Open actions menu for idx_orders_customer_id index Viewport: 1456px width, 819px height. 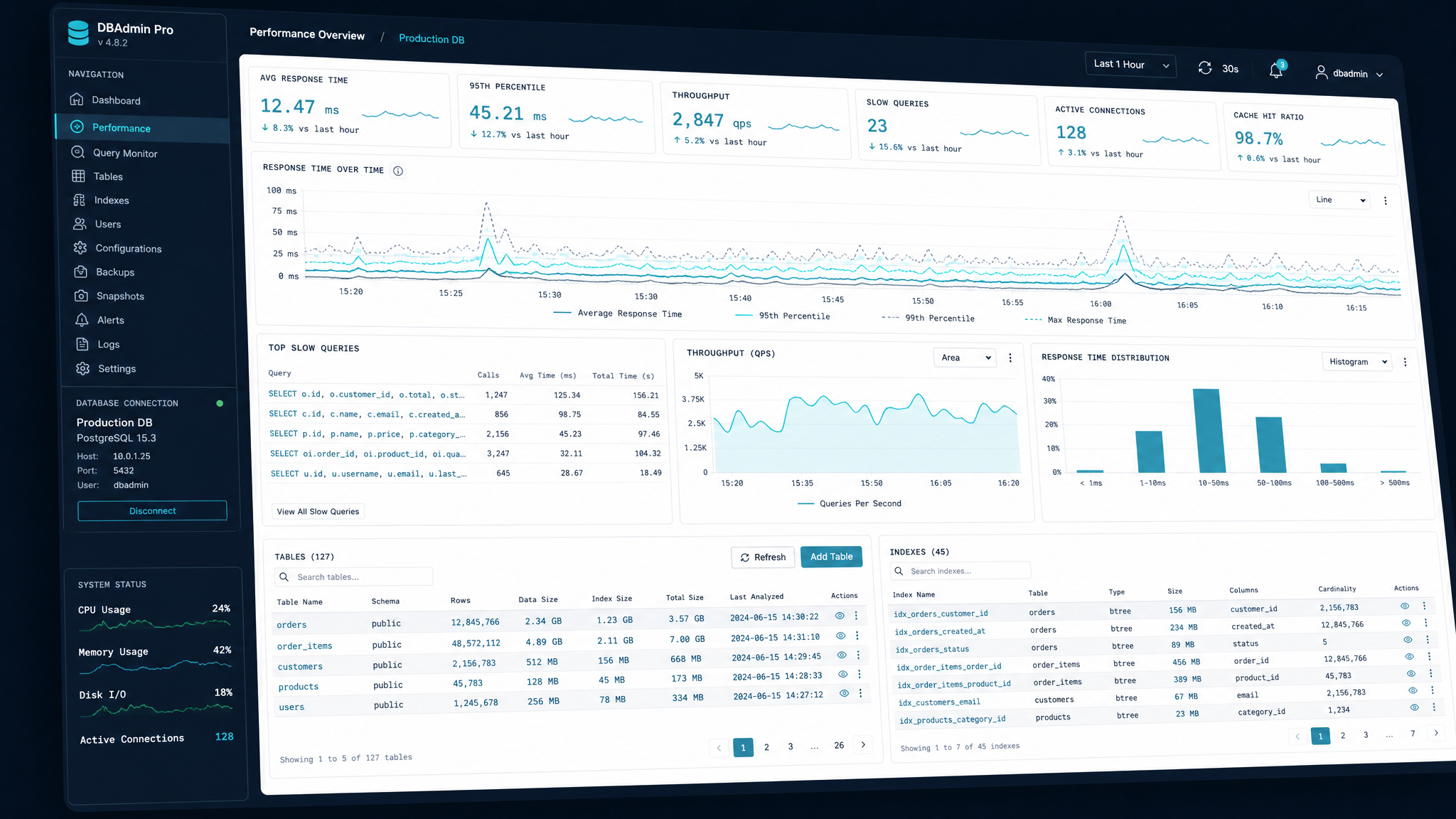pyautogui.click(x=1424, y=606)
